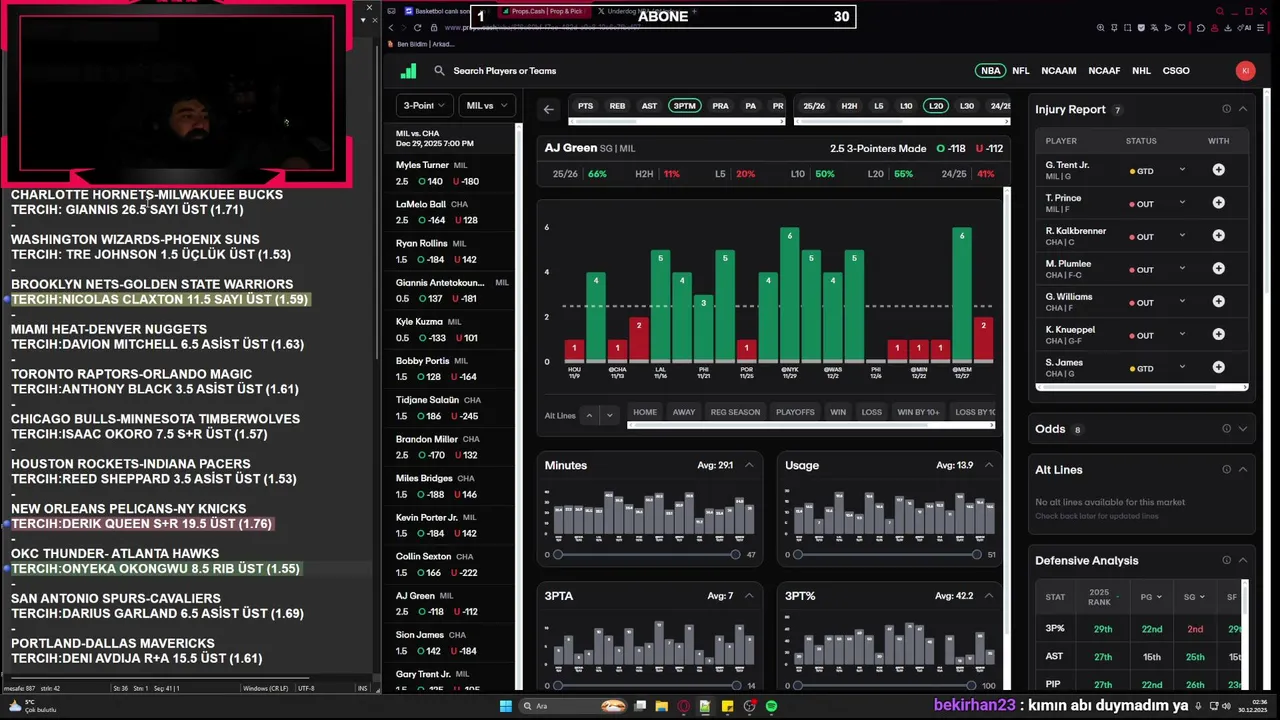Select the H2H timeframe button
Viewport: 1280px width, 720px height.
(x=849, y=106)
